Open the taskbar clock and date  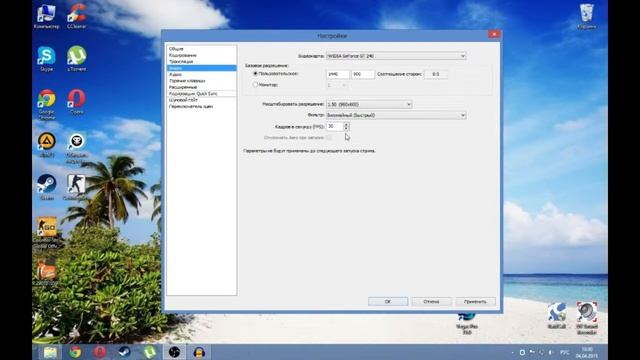587,353
